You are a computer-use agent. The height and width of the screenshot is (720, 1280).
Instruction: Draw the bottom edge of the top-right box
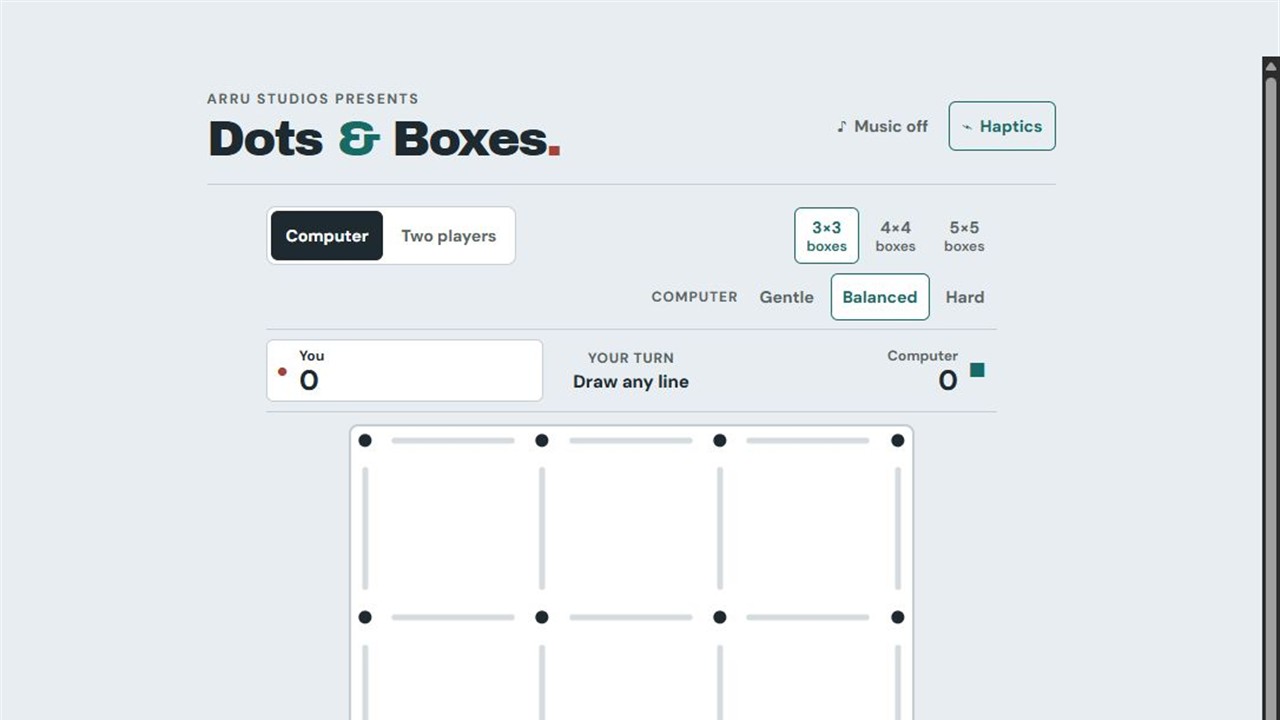click(808, 617)
